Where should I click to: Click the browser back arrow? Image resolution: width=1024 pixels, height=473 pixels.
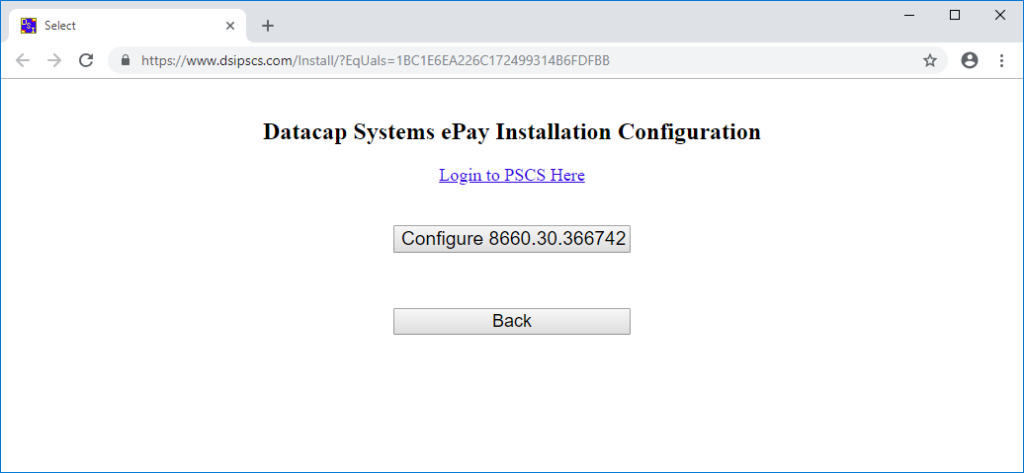22,61
